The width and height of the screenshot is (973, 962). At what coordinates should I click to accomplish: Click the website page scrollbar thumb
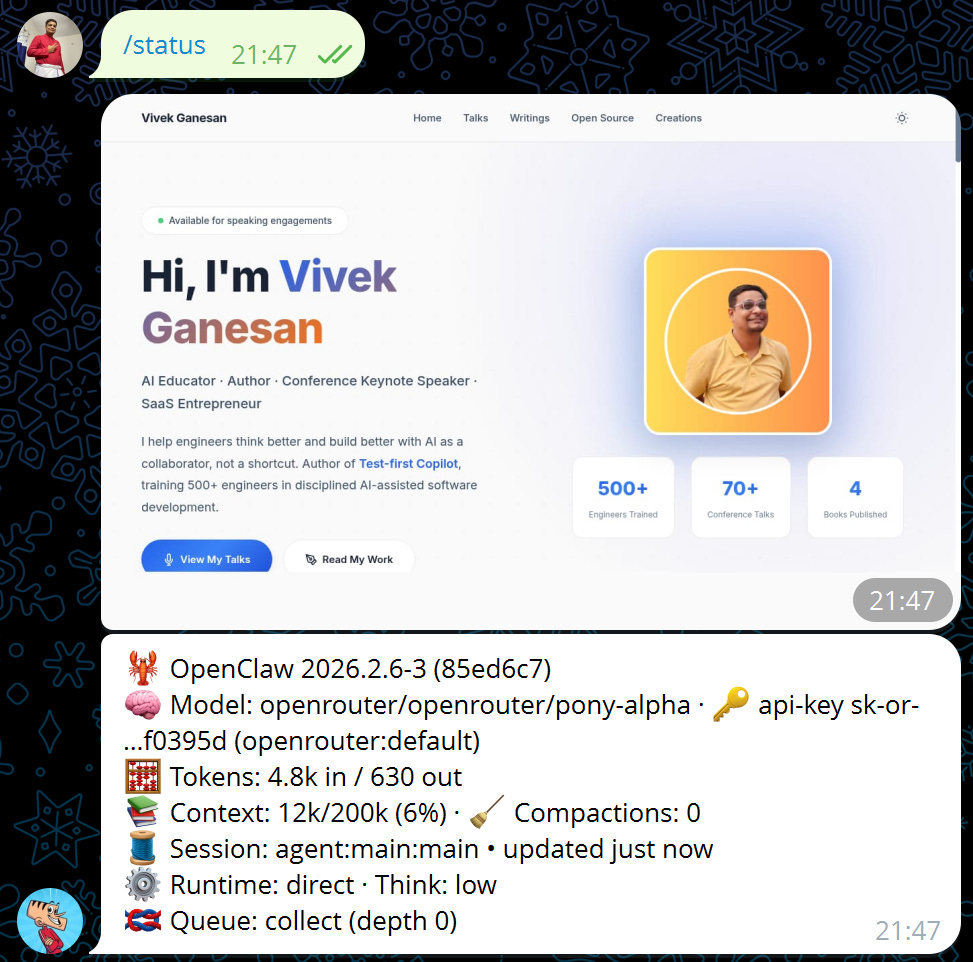point(957,135)
